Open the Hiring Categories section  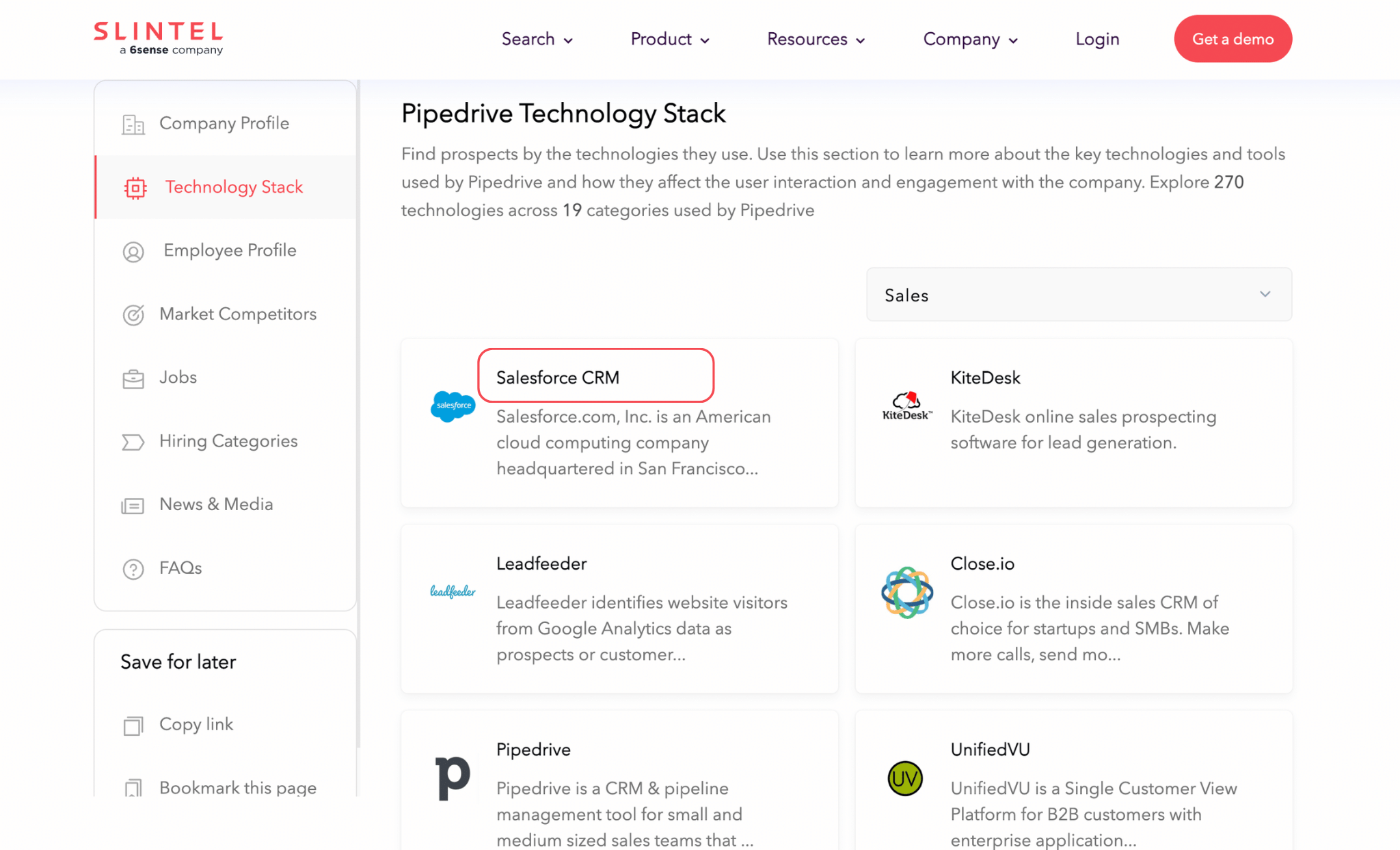click(x=226, y=442)
